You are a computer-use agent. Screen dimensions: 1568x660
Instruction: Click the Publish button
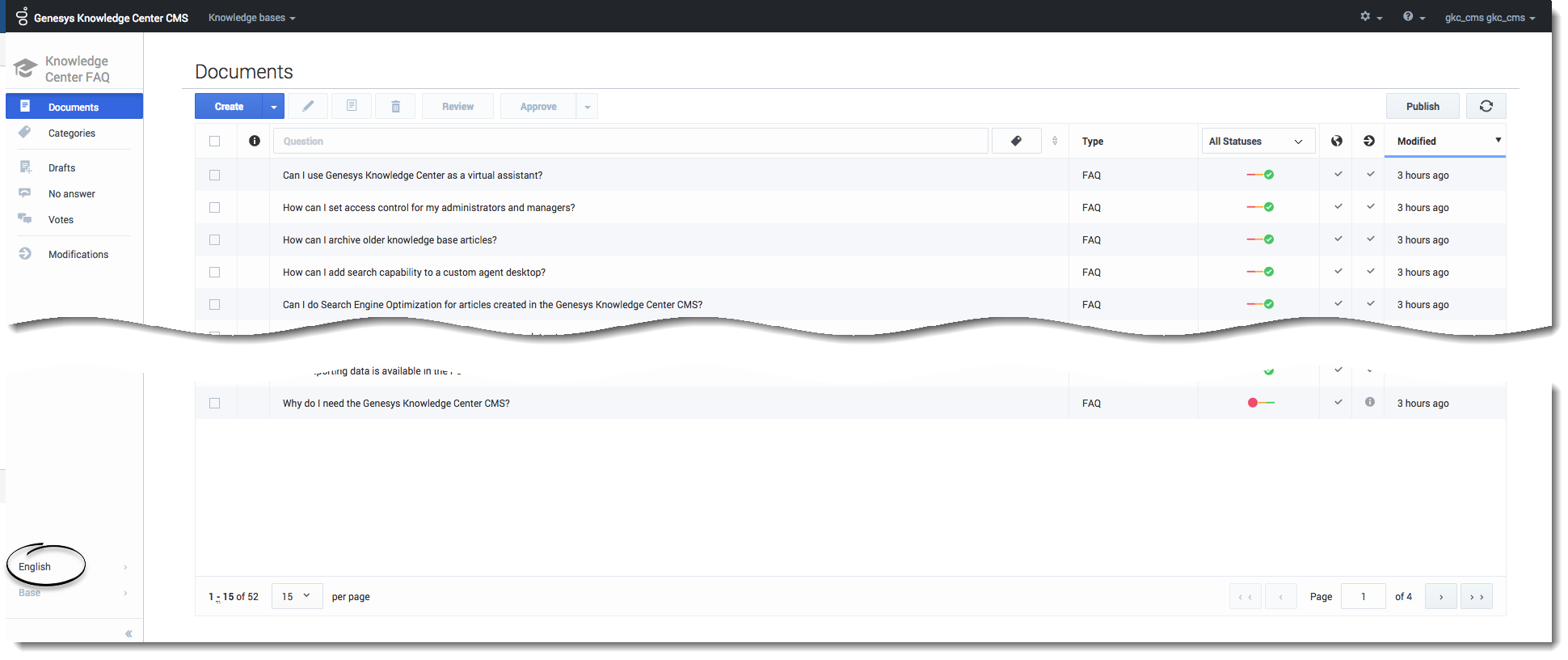[1423, 106]
